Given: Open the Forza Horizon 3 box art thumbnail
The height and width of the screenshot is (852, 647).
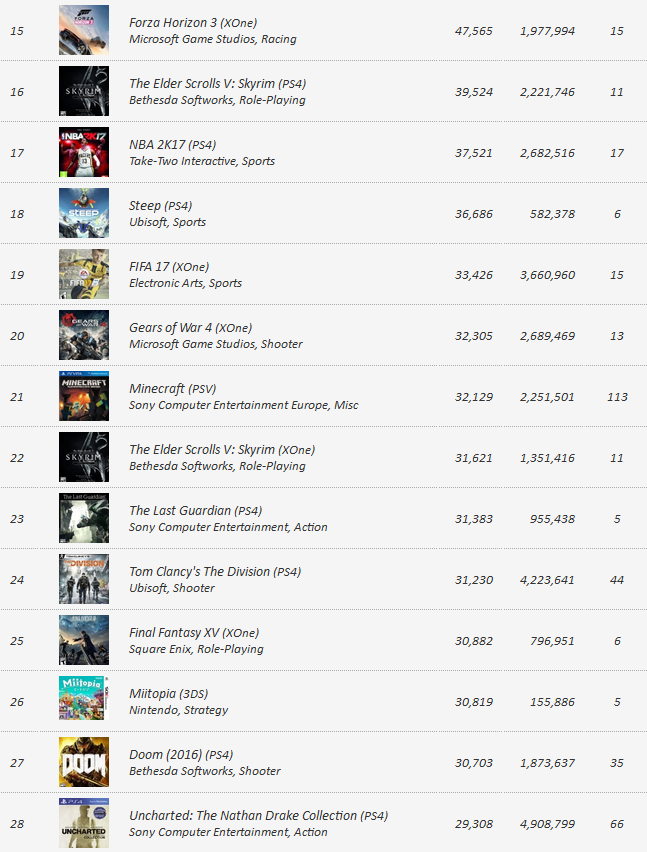Looking at the screenshot, I should 84,30.
